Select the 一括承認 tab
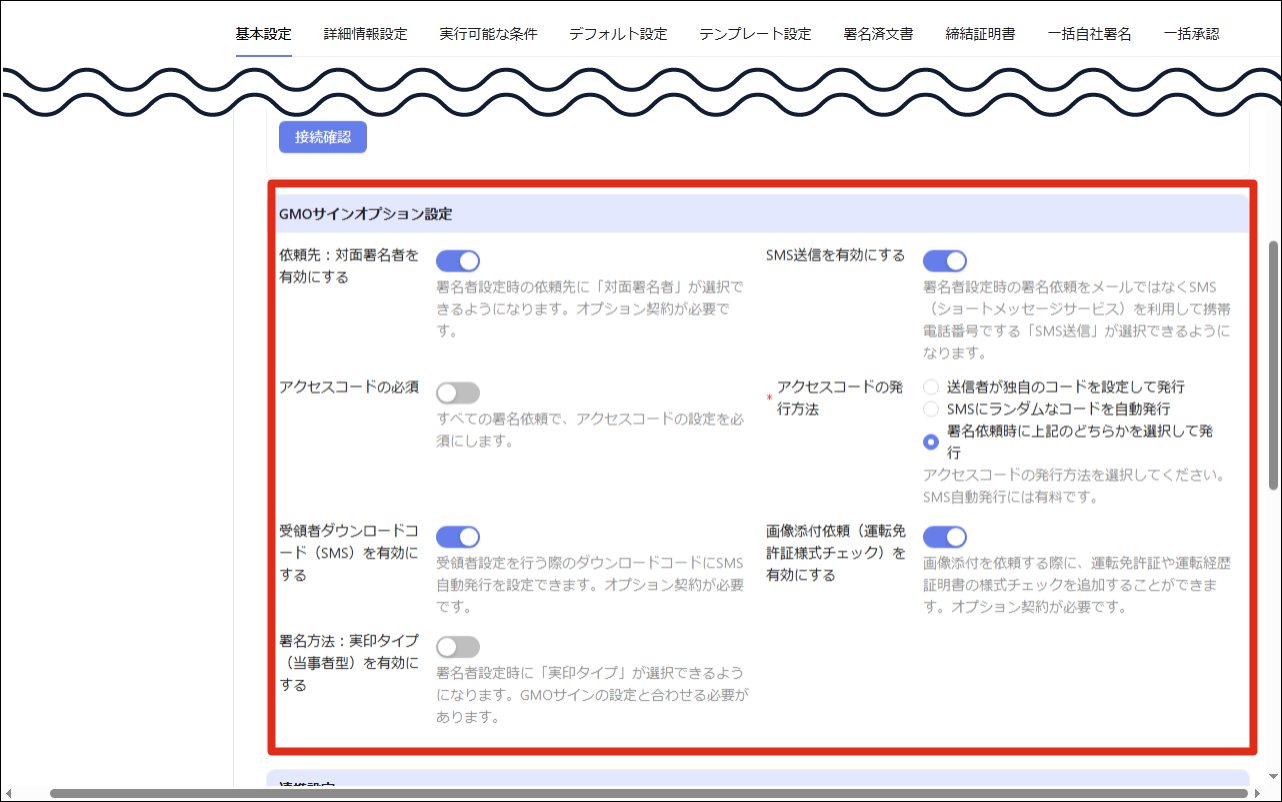Image resolution: width=1282 pixels, height=802 pixels. 1191,34
